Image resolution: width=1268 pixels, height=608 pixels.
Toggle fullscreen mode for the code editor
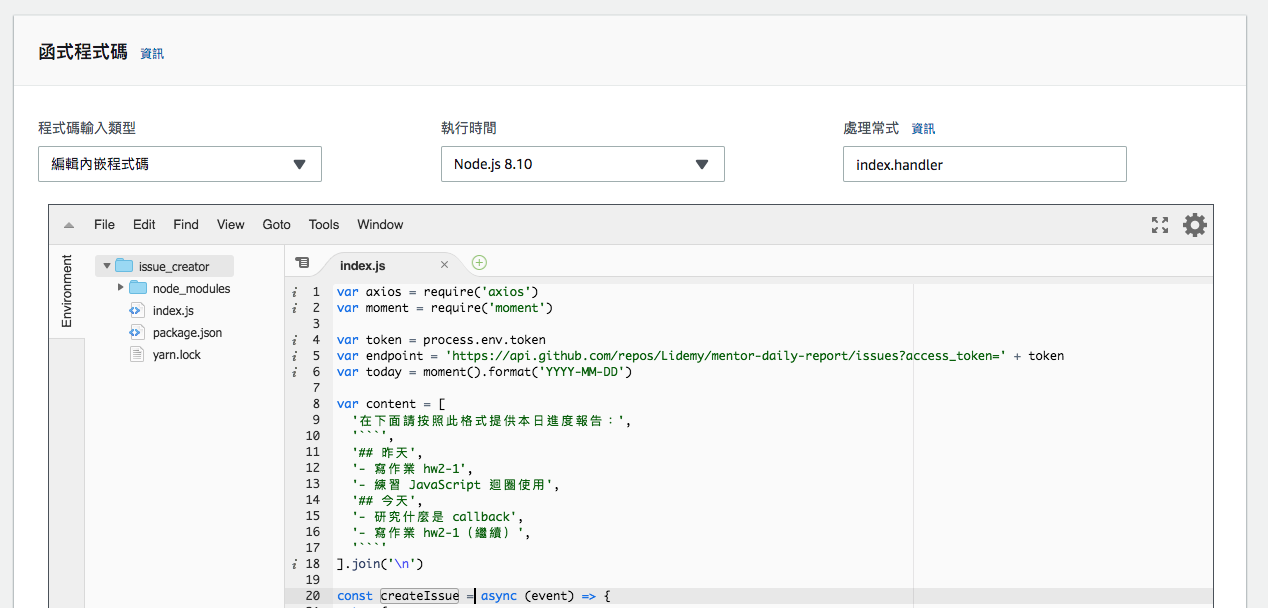coord(1160,225)
